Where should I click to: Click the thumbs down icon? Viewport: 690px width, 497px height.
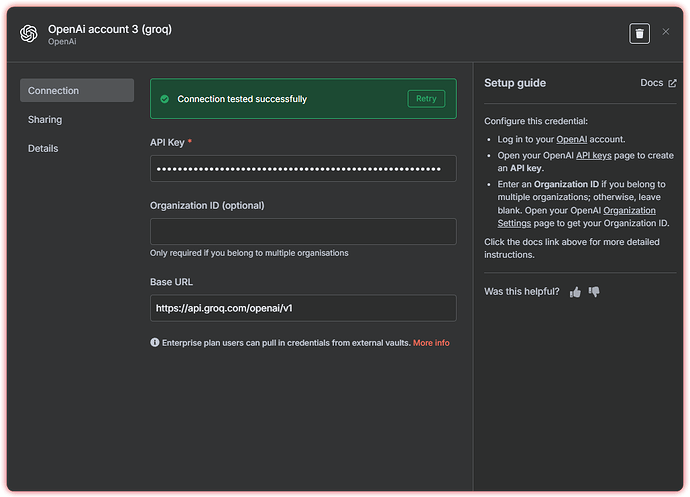[594, 292]
